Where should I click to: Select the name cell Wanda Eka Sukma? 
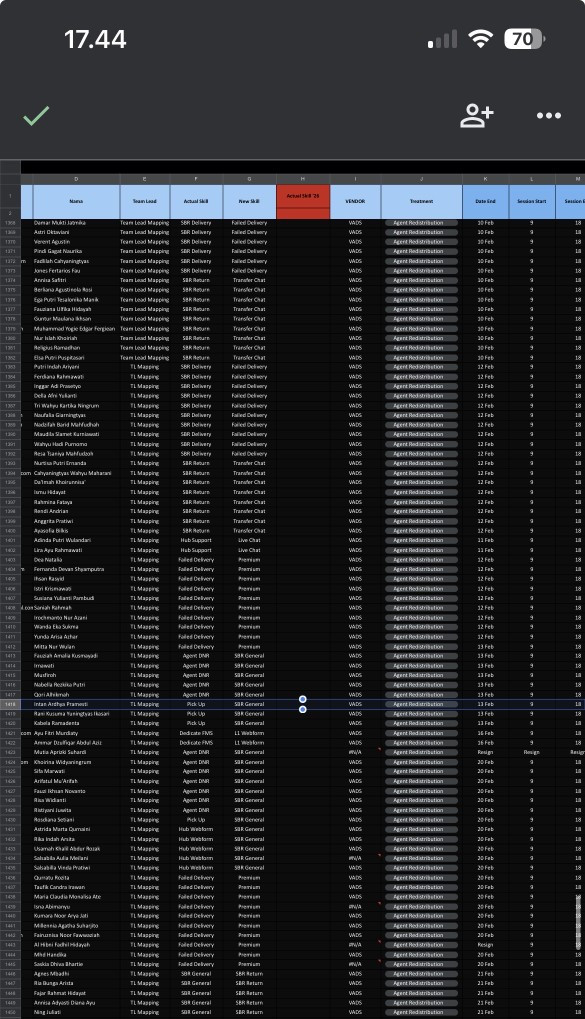click(76, 626)
